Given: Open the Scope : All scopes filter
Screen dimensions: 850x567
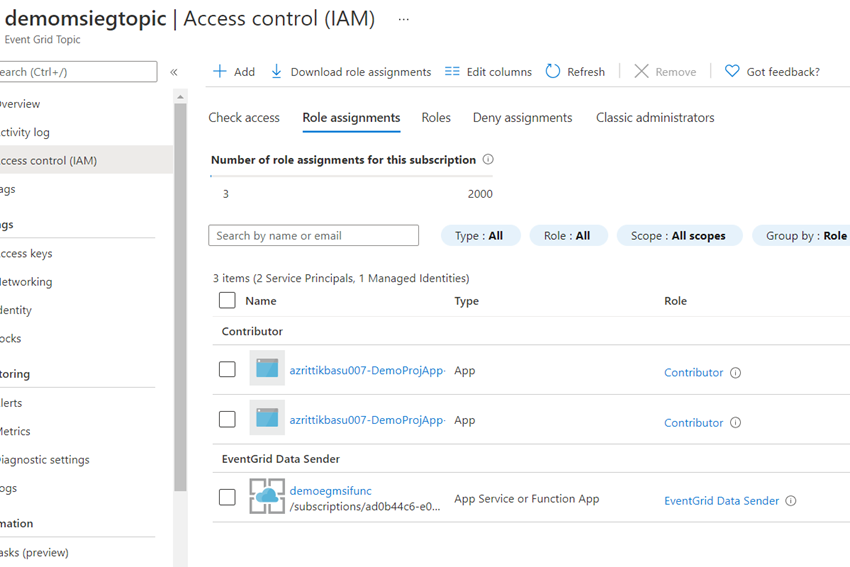Looking at the screenshot, I should tap(679, 236).
